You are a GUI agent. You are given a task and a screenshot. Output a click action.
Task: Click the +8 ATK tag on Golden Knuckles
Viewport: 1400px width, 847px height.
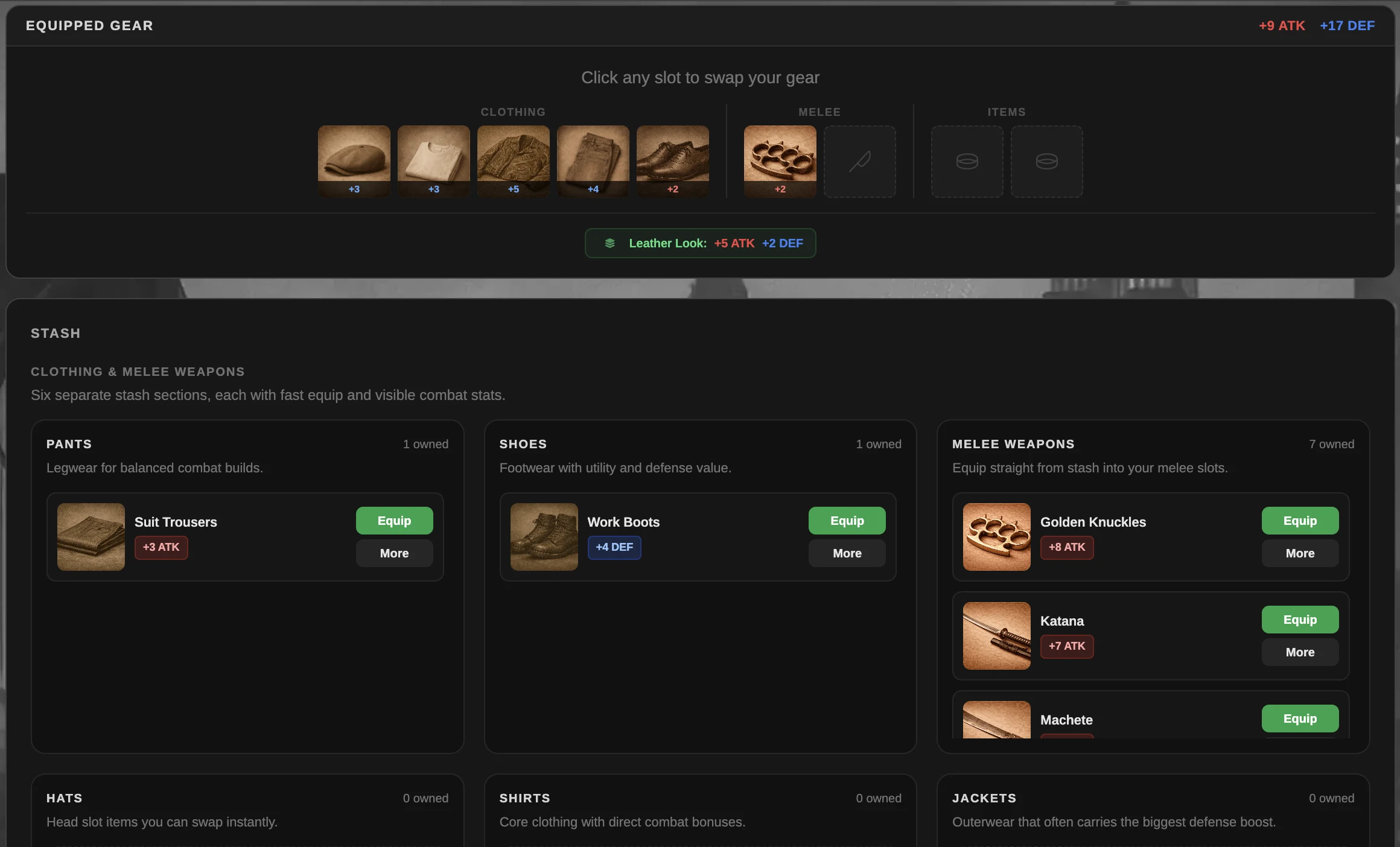pos(1067,547)
